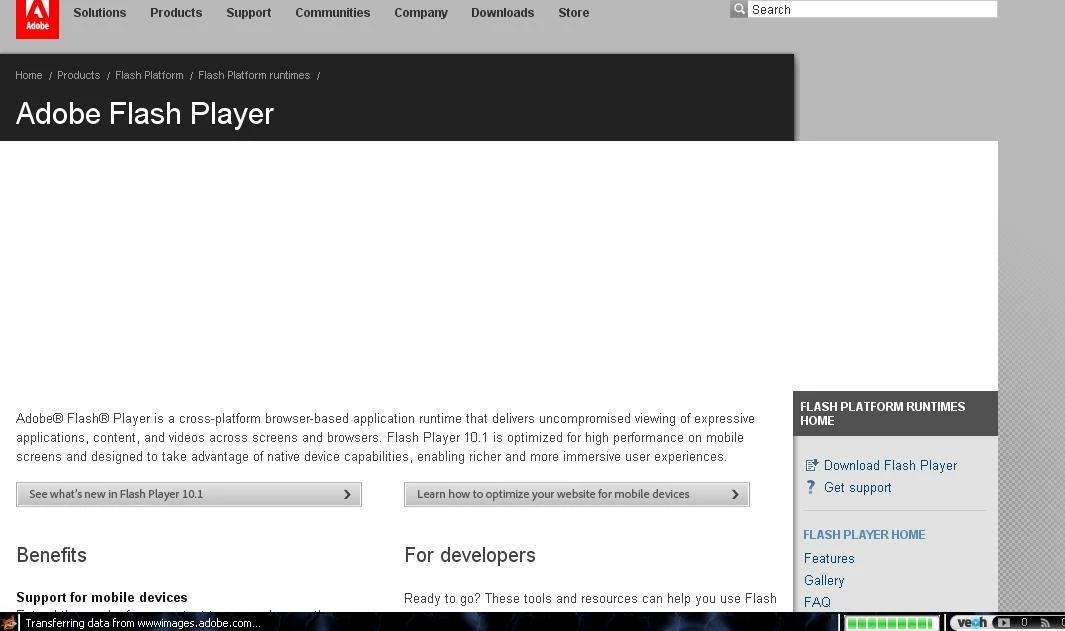Open Features link in sidebar
This screenshot has height=631, width=1065.
(829, 558)
